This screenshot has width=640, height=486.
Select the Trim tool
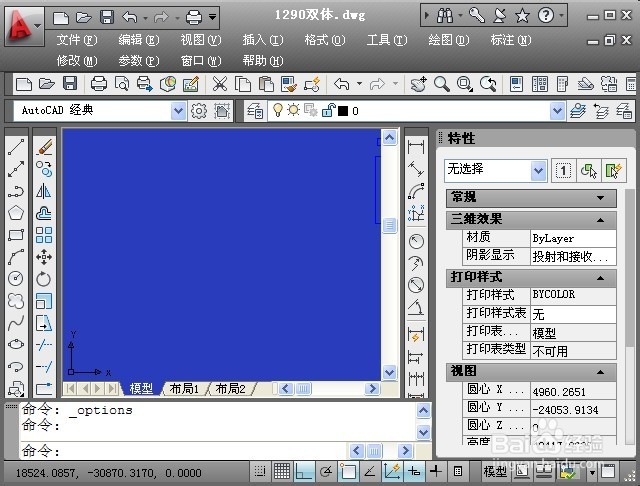[44, 345]
